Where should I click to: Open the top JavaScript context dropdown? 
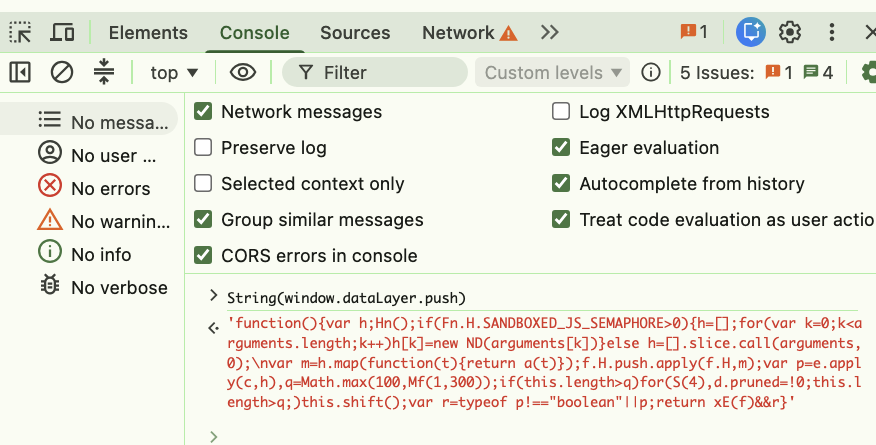pos(174,73)
